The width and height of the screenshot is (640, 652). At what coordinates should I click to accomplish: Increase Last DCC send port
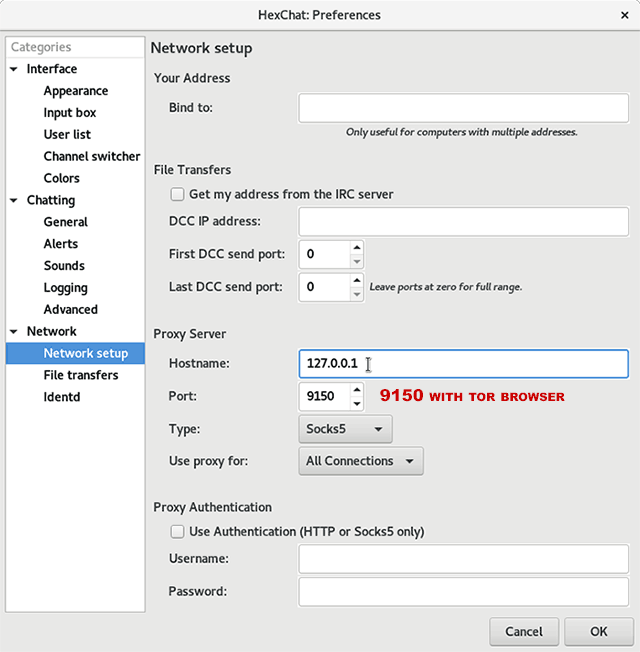tap(357, 280)
